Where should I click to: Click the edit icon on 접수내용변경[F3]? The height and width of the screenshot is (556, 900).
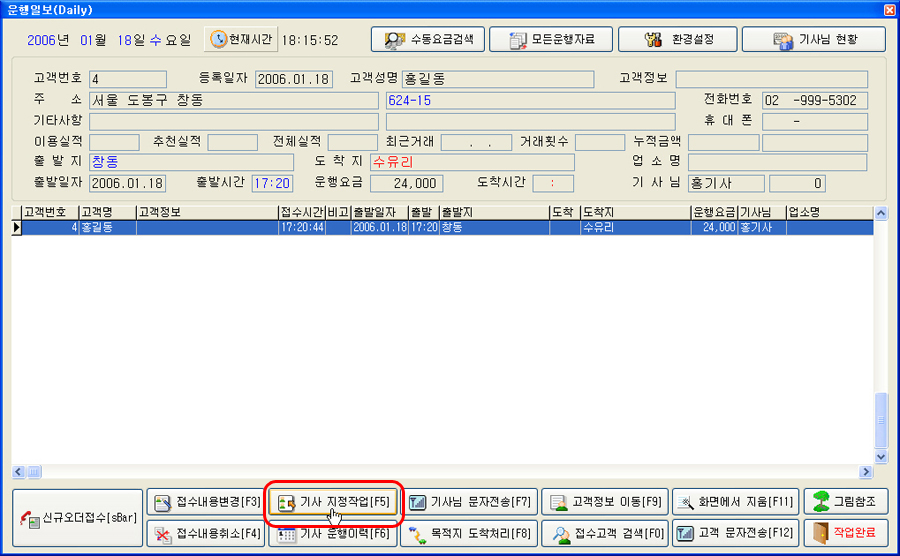pos(163,503)
